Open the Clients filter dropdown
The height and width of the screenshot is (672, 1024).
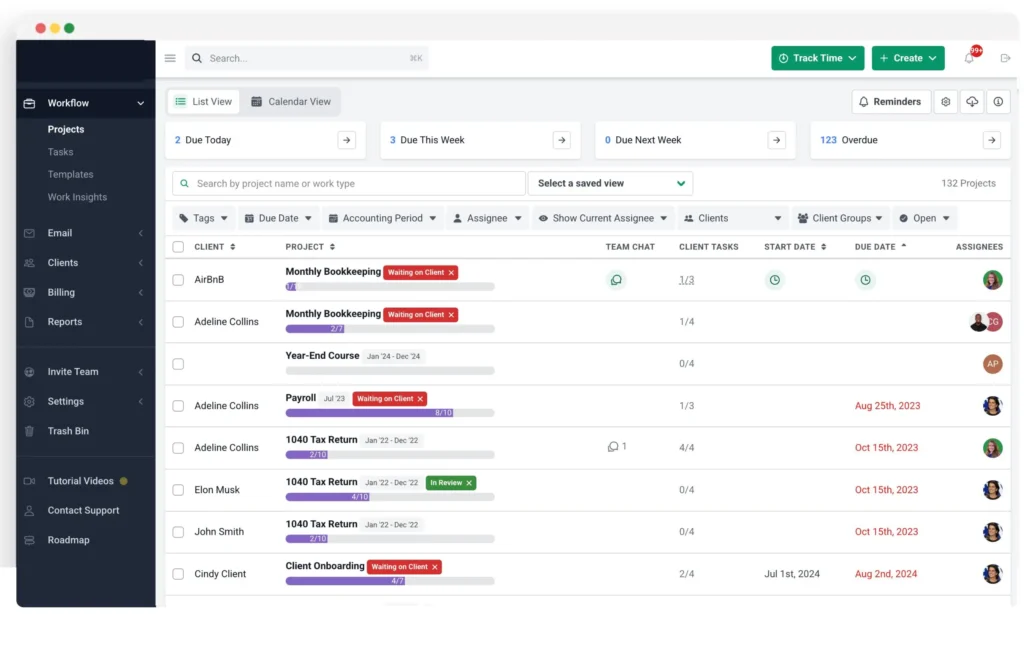pyautogui.click(x=732, y=218)
